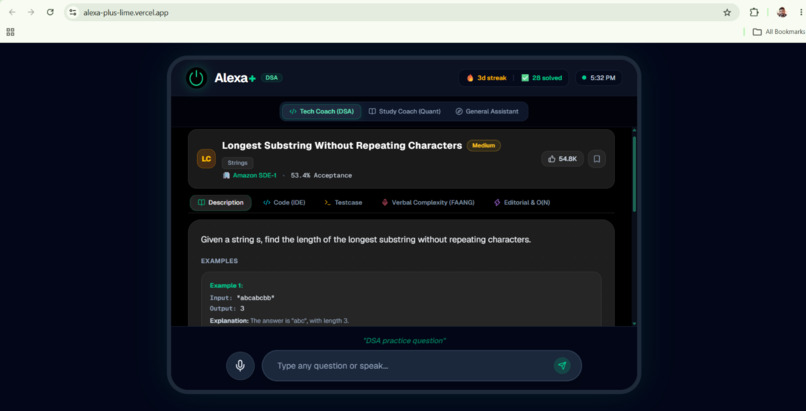
Task: Open the Code (IDE) tab
Action: click(x=284, y=203)
